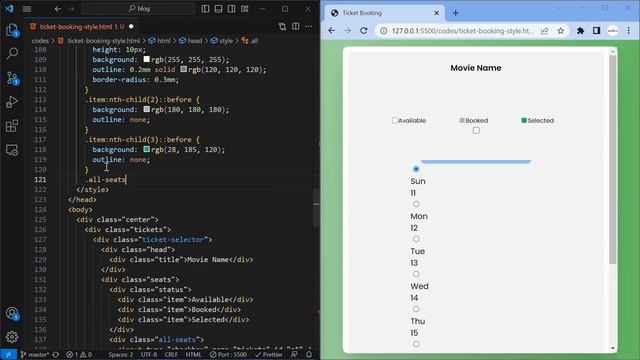Tick the seat checkbox below Booked

[x=476, y=131]
